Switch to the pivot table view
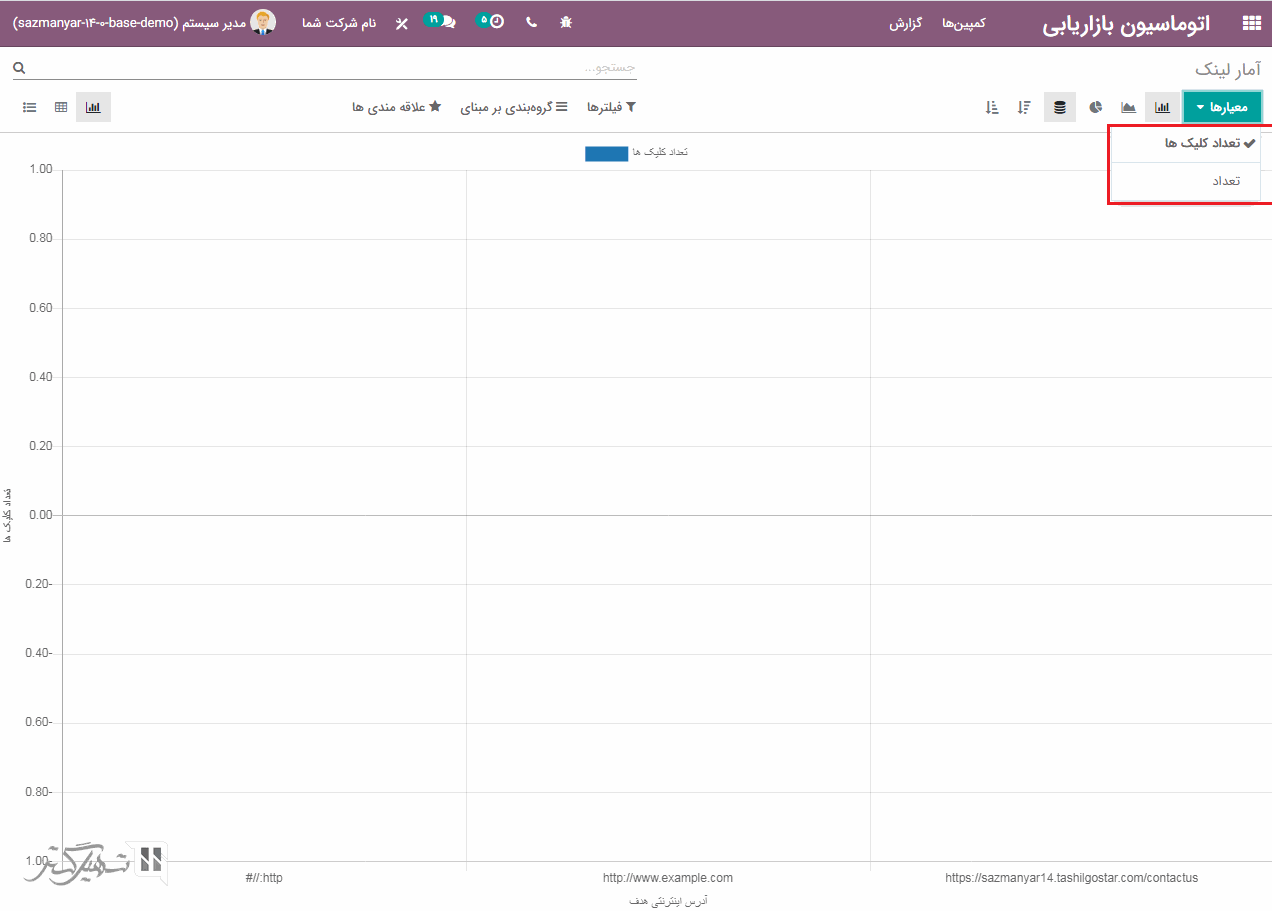1272x911 pixels. 61,107
